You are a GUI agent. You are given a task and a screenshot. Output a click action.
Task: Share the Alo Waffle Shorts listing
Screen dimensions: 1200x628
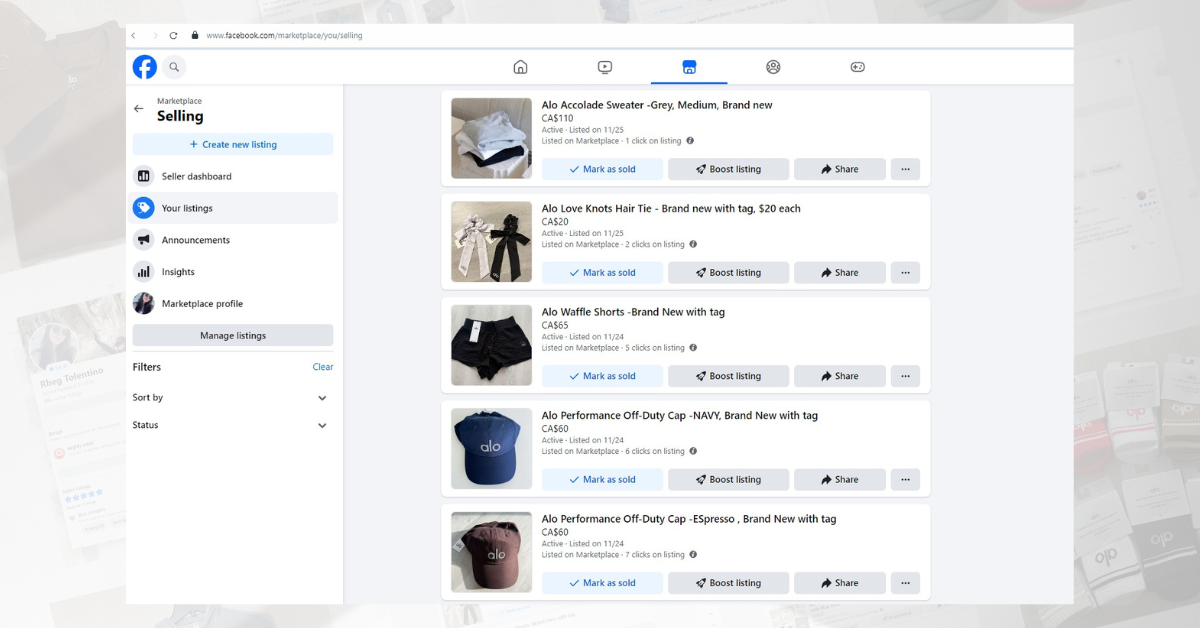click(840, 376)
